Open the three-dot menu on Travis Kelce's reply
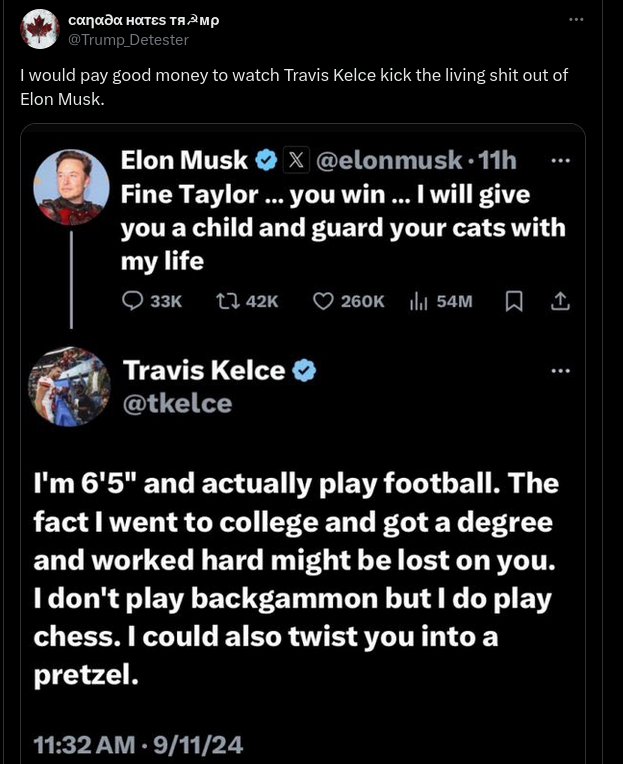This screenshot has width=623, height=764. click(x=560, y=371)
